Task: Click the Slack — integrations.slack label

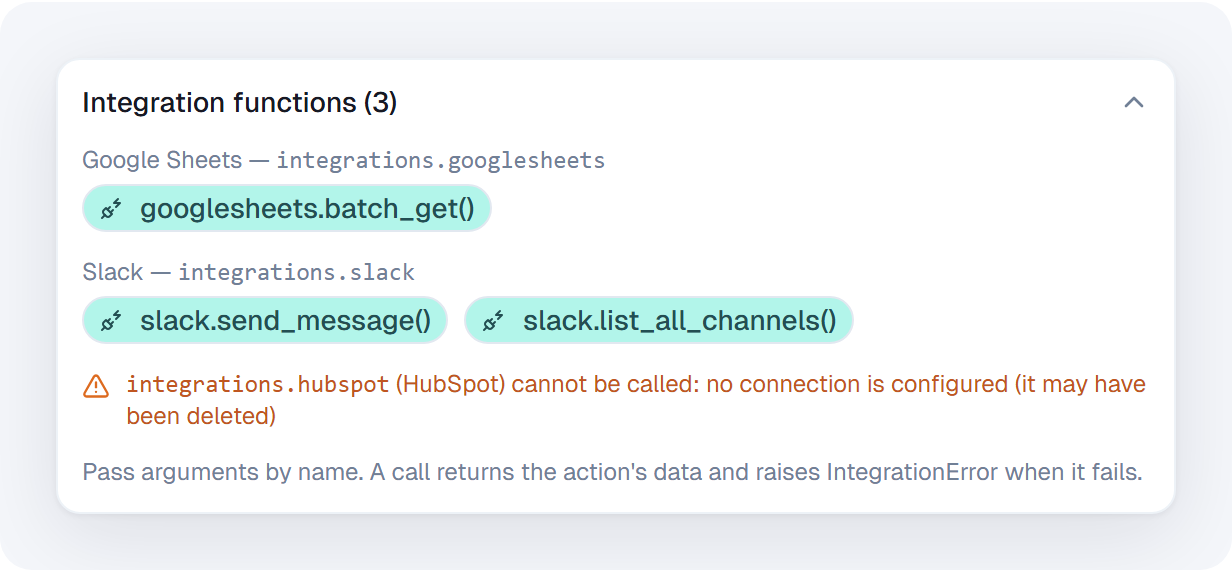Action: point(248,272)
